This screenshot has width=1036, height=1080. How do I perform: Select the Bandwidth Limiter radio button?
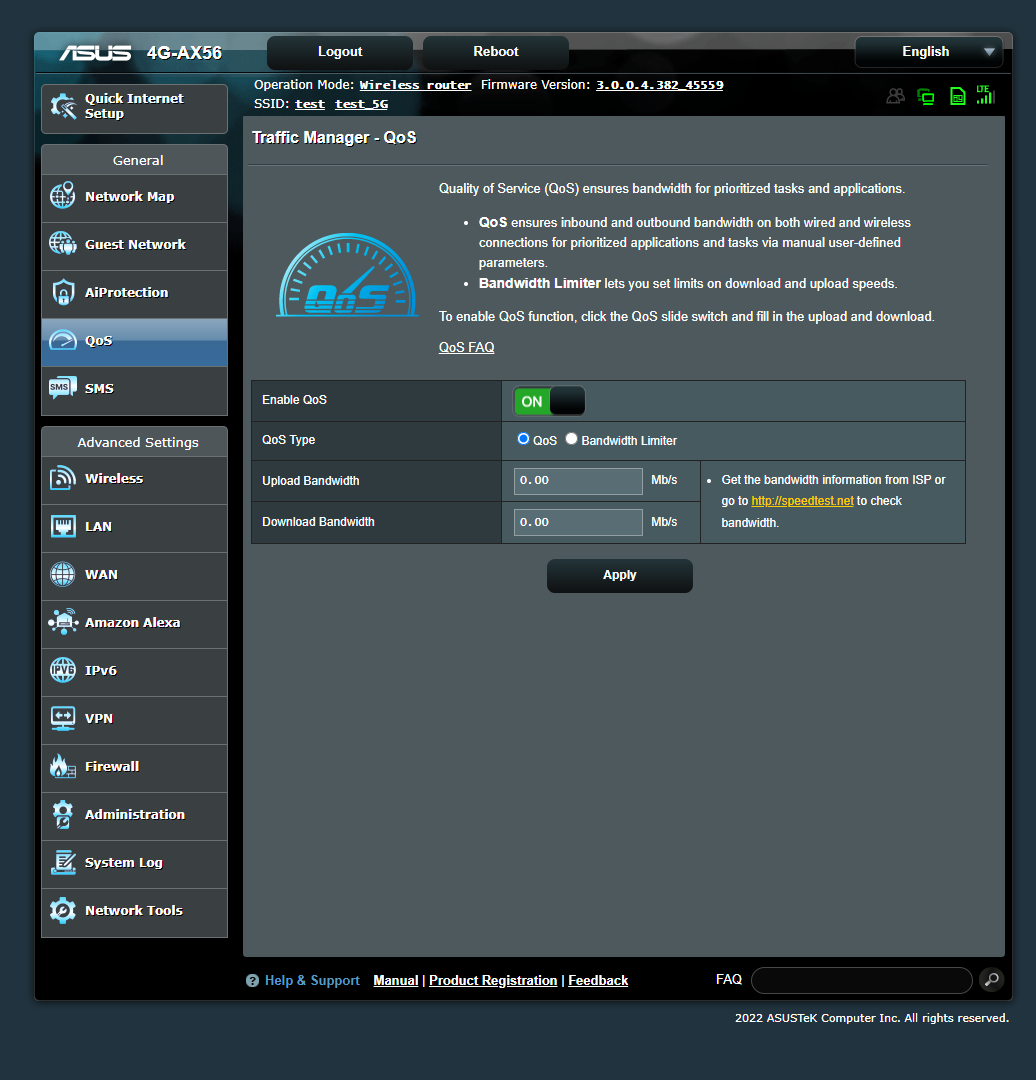pyautogui.click(x=571, y=439)
